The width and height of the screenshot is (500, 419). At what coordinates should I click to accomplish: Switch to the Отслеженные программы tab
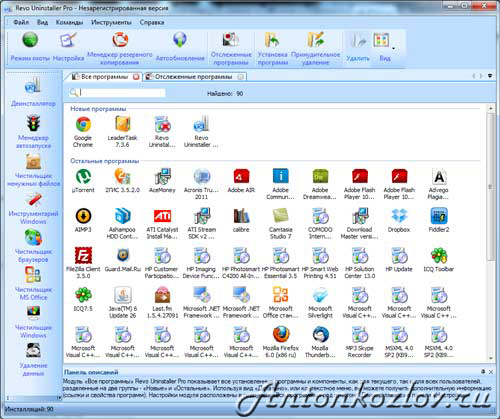[194, 77]
